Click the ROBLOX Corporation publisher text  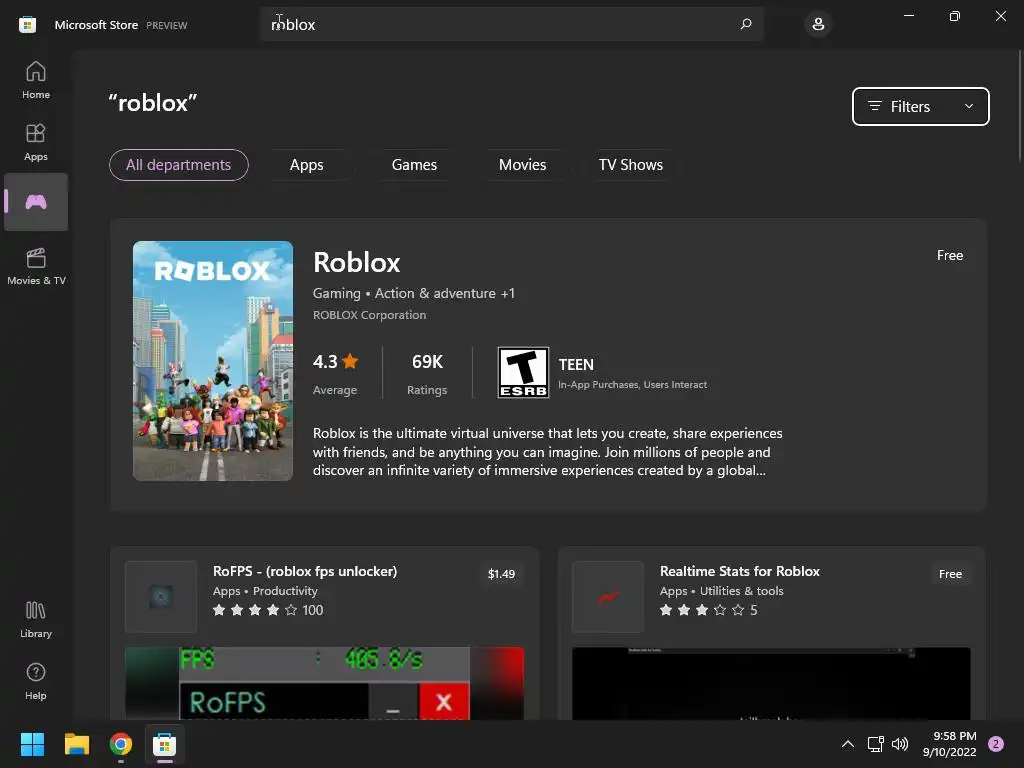pyautogui.click(x=369, y=315)
